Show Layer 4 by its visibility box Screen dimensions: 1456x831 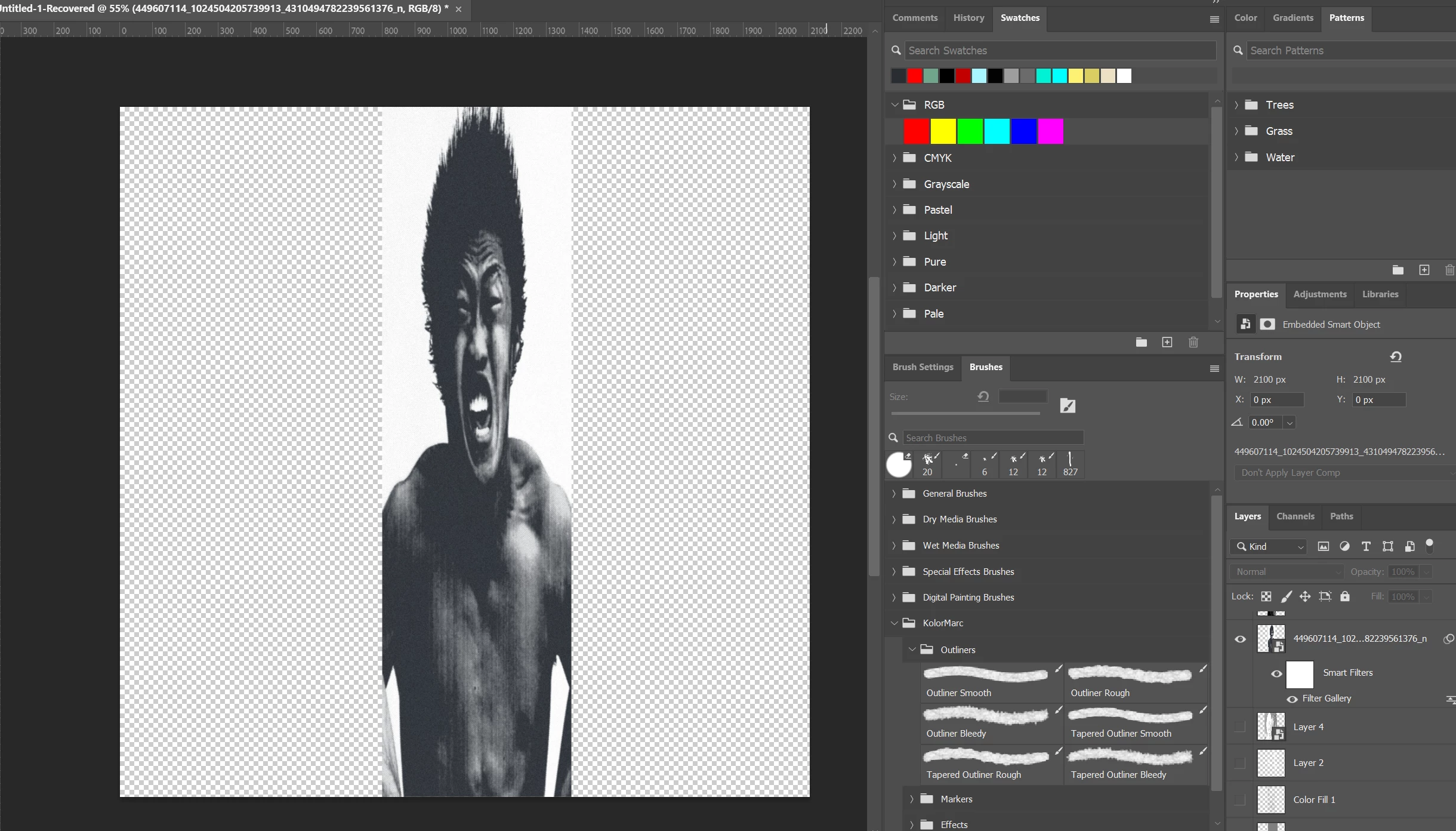pos(1240,727)
